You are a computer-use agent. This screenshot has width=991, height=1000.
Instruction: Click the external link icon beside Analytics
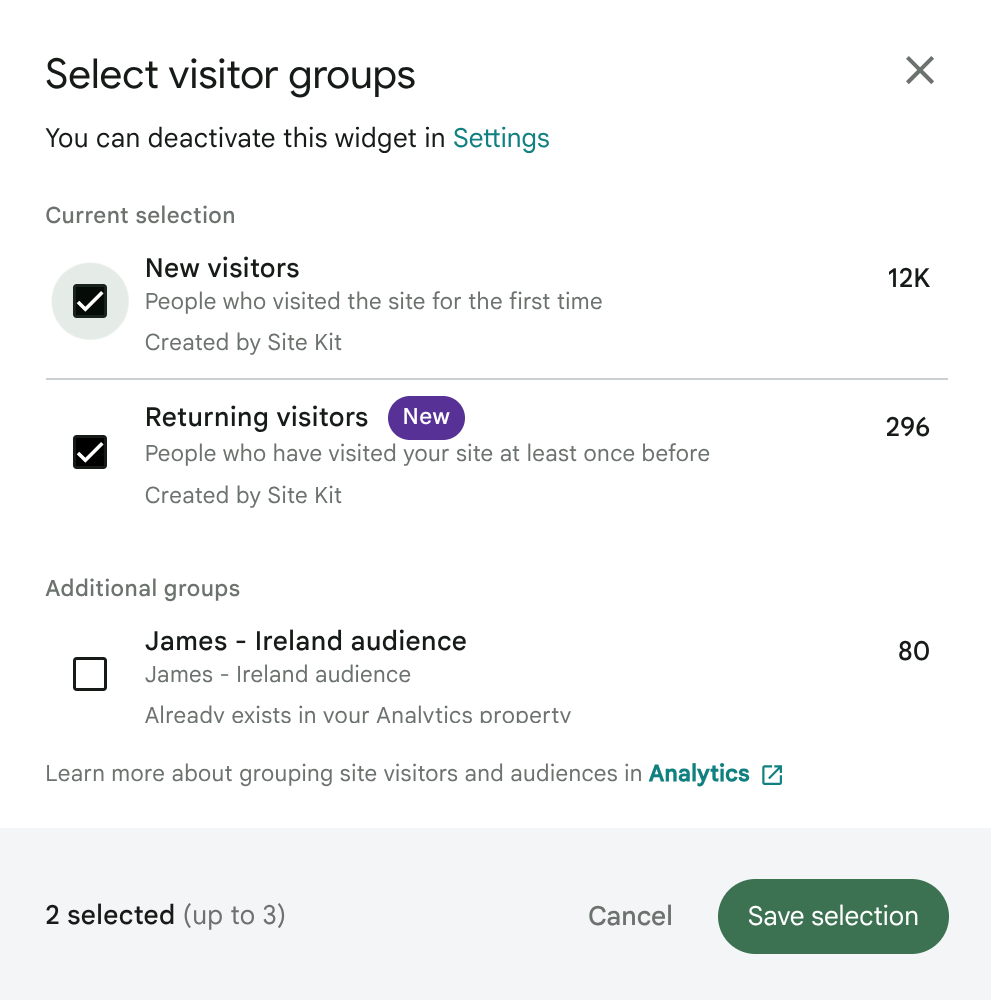pos(772,775)
